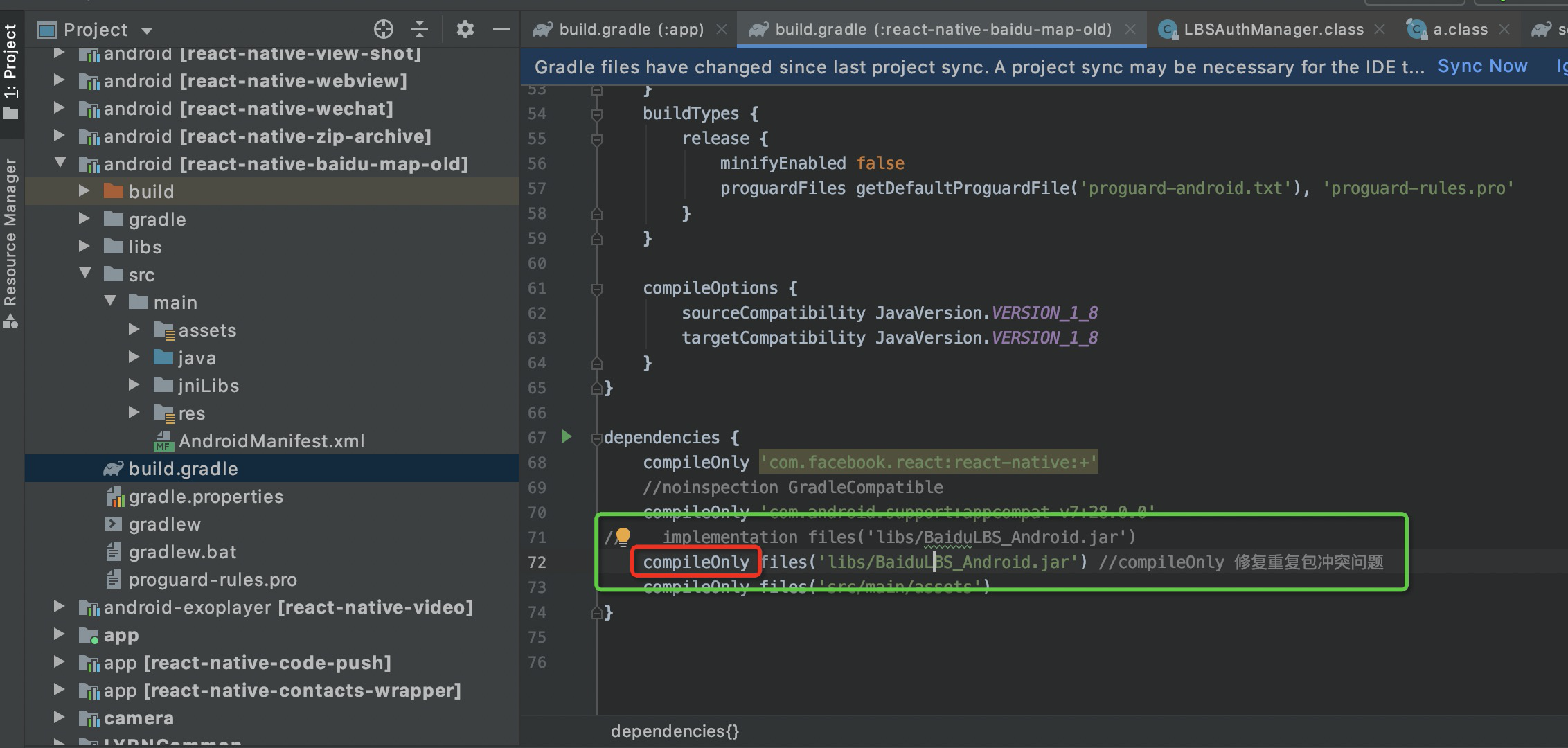Click the Gradle elephant icon on active tab
This screenshot has height=748, width=1568.
click(759, 29)
